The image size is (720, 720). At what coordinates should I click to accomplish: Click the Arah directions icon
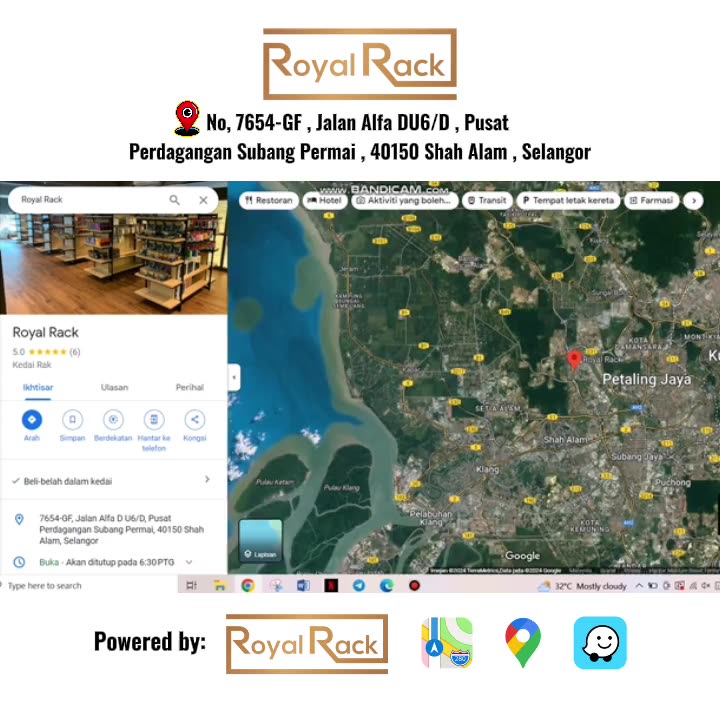coord(32,420)
